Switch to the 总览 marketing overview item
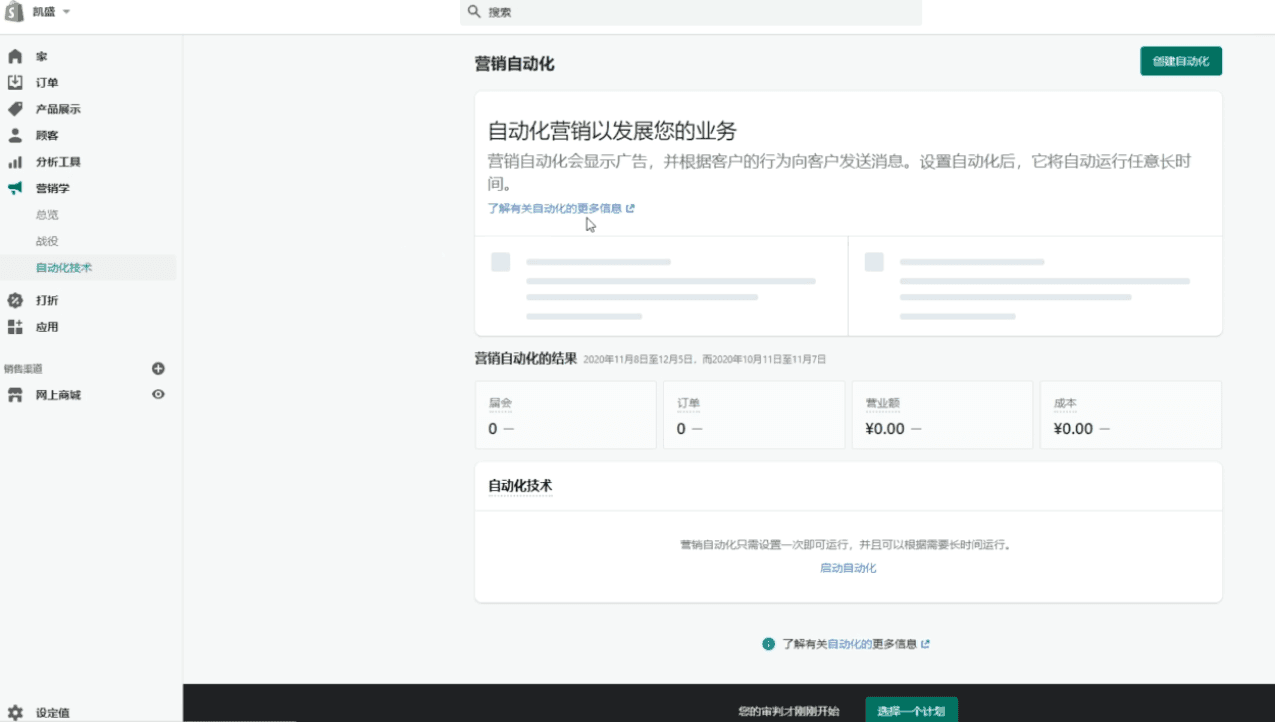1275x722 pixels. (x=46, y=214)
